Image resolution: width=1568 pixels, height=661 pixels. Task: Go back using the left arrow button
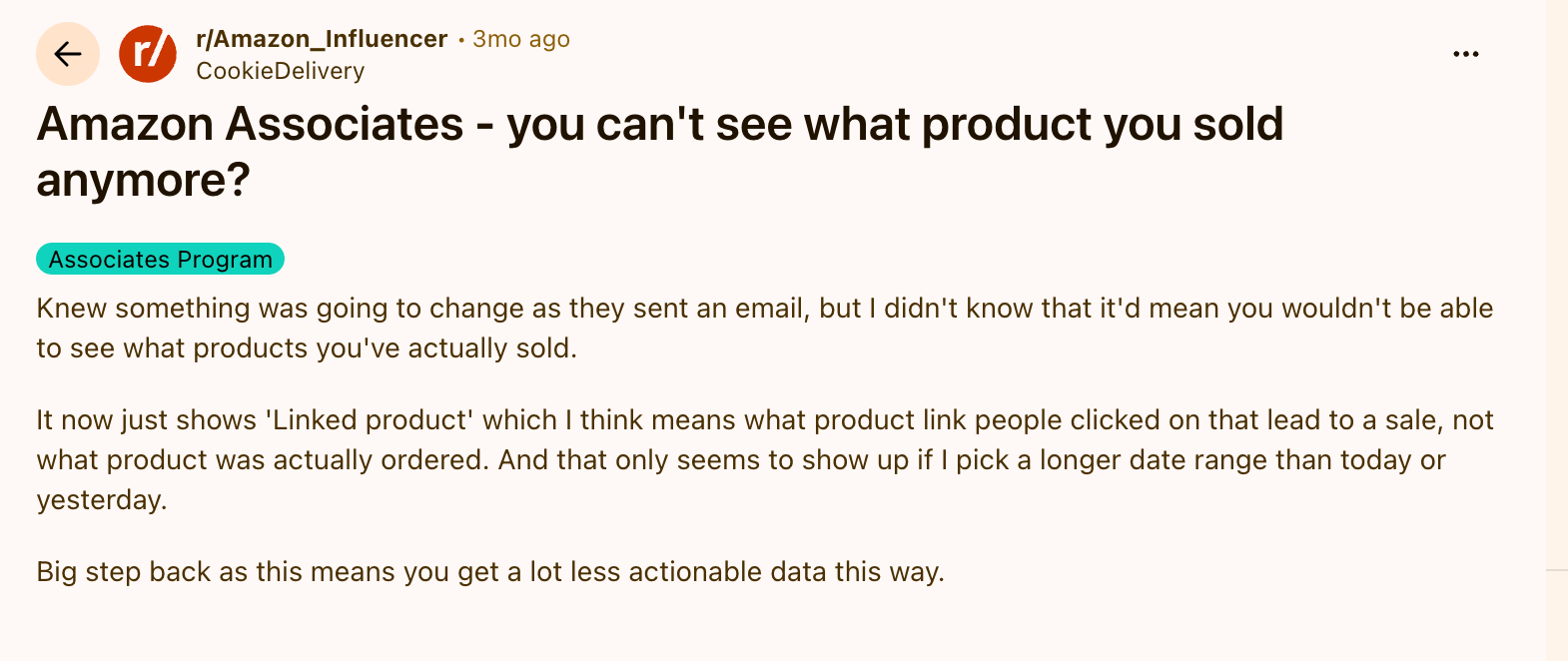pyautogui.click(x=67, y=54)
